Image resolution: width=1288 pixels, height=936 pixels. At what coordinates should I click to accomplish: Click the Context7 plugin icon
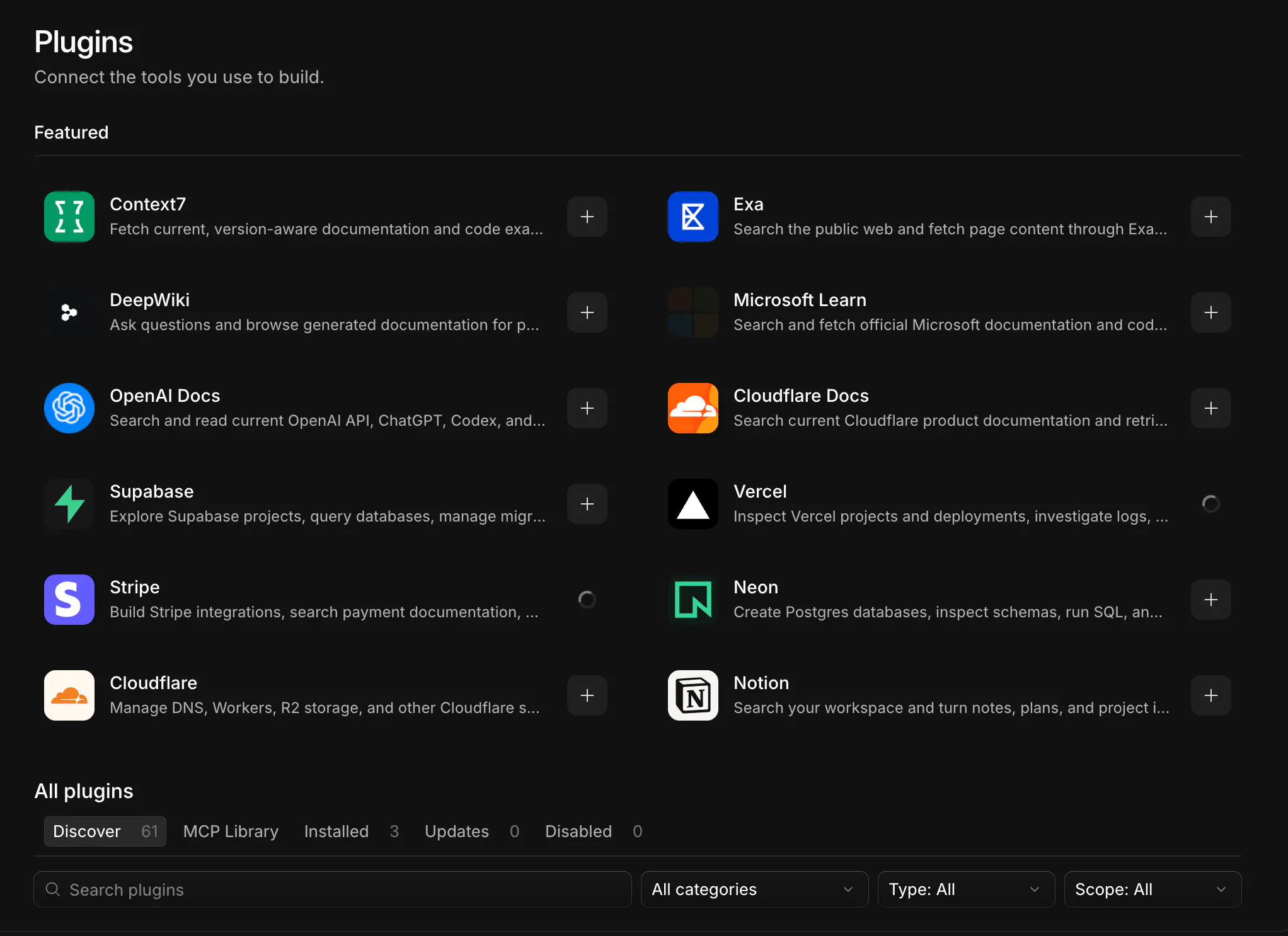69,217
